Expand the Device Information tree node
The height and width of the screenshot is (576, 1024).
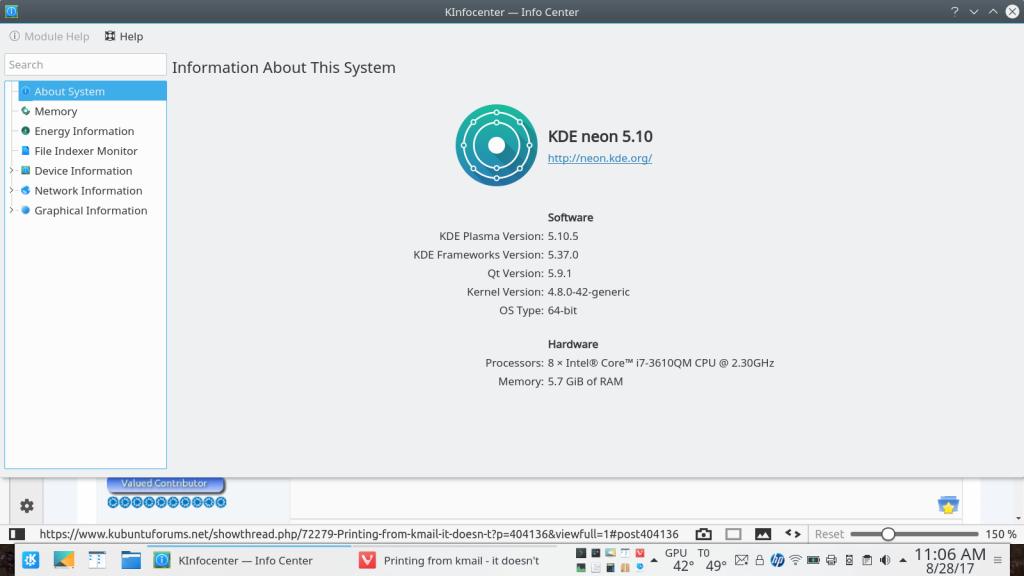(x=11, y=171)
